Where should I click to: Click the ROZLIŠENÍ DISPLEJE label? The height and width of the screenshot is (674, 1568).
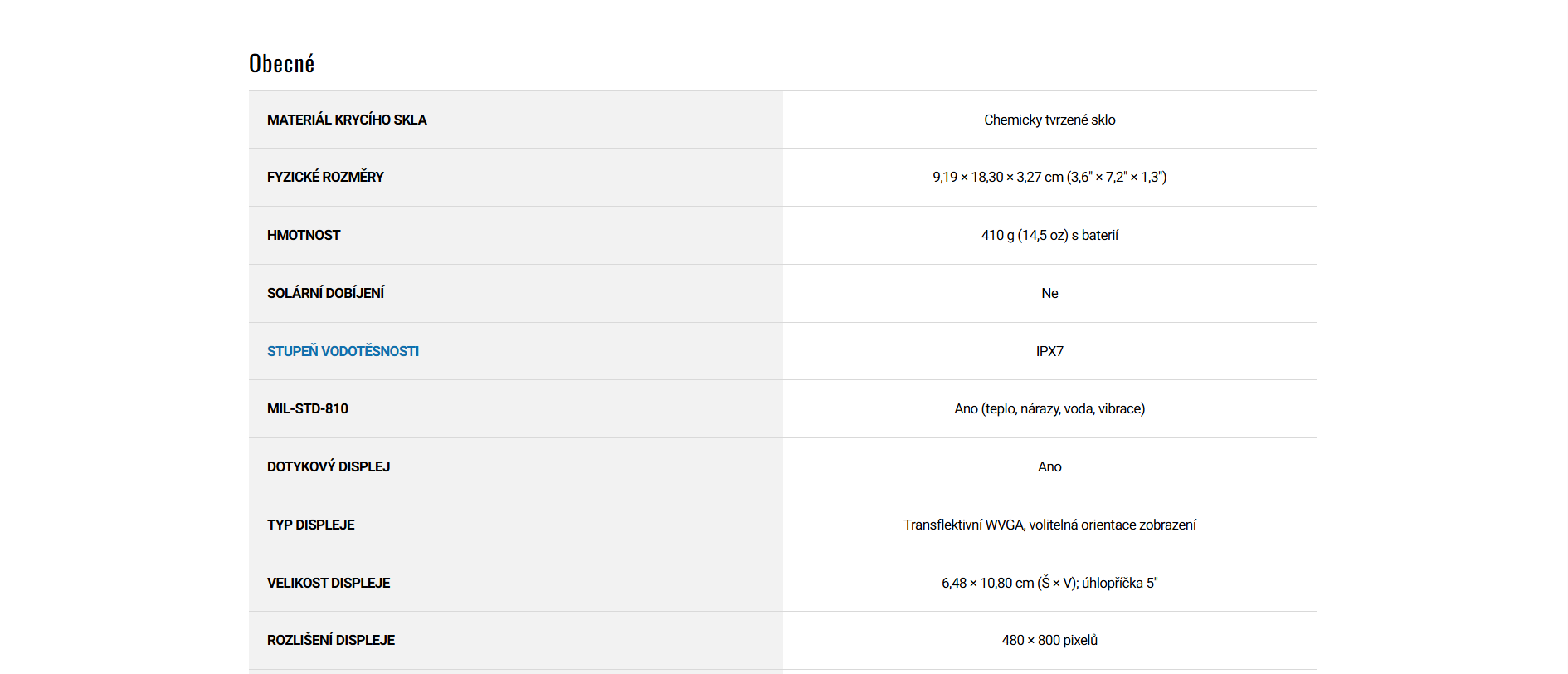(331, 640)
